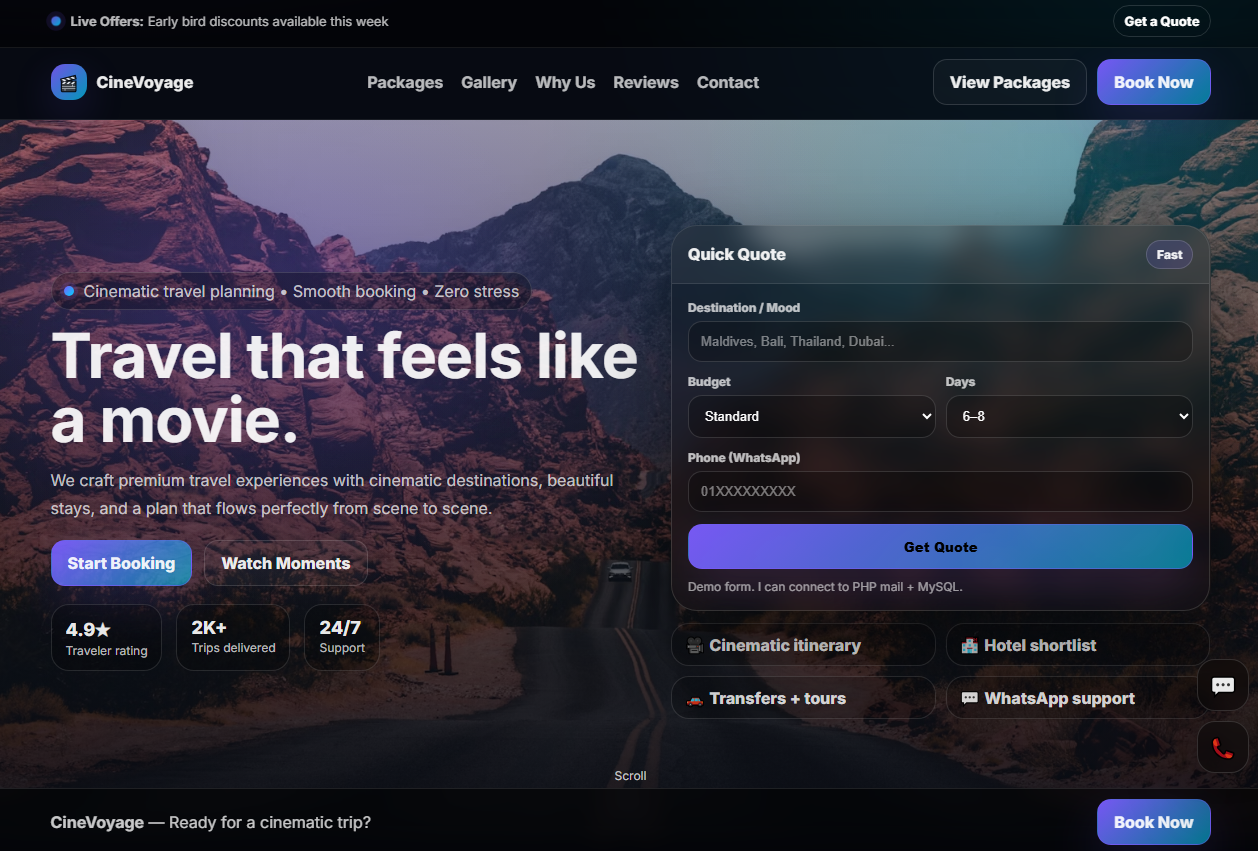This screenshot has height=851, width=1258.
Task: Click the CineVoyage film logo icon
Action: (67, 82)
